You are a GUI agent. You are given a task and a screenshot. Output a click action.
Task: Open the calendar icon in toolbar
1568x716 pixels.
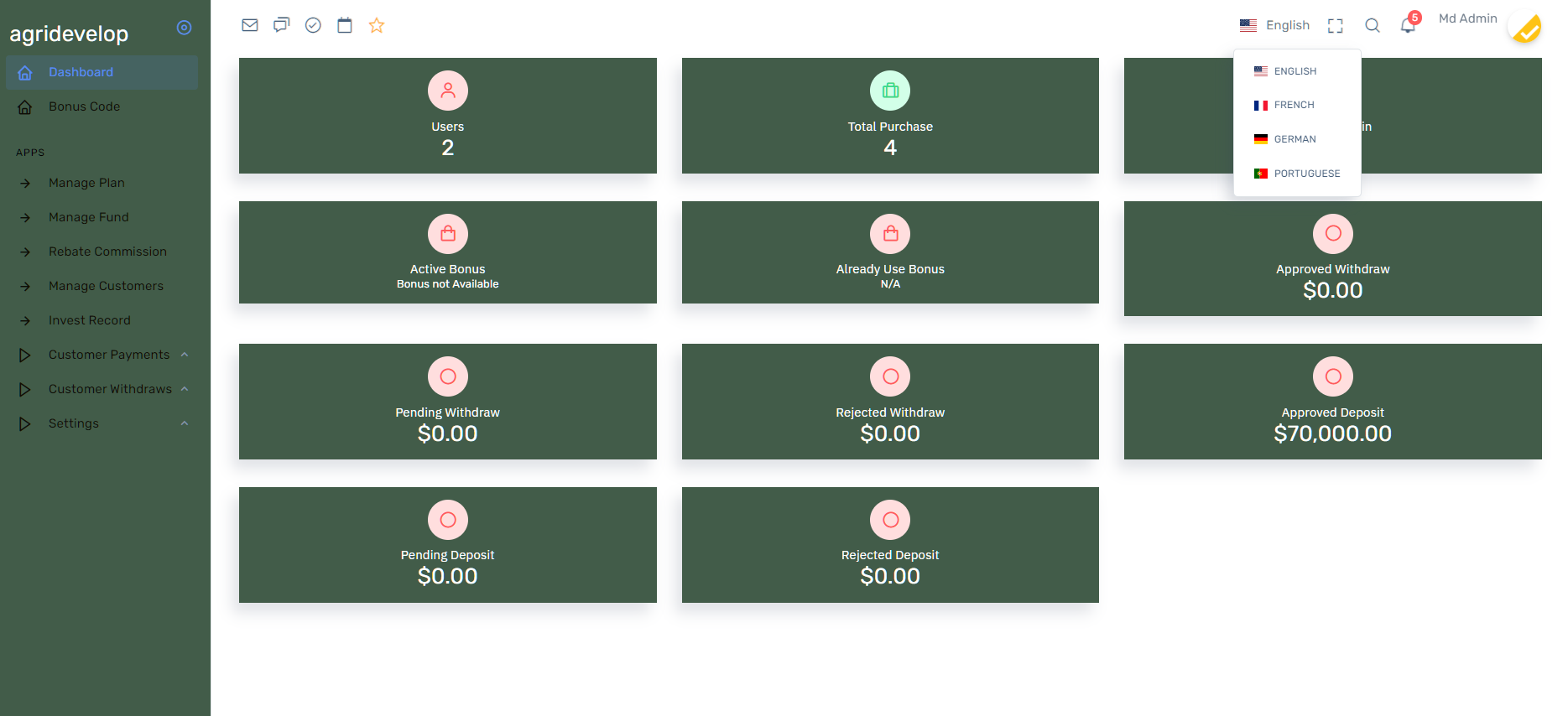coord(345,25)
